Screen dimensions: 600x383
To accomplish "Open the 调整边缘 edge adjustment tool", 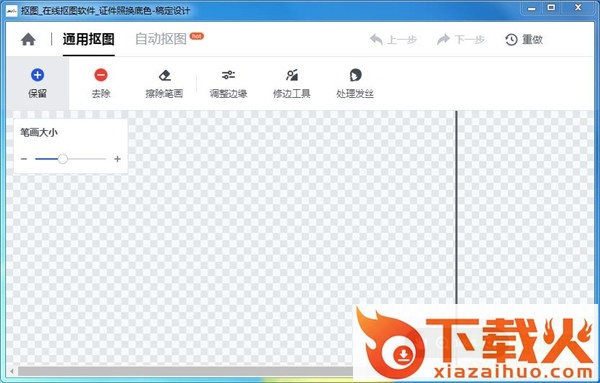I will [228, 83].
